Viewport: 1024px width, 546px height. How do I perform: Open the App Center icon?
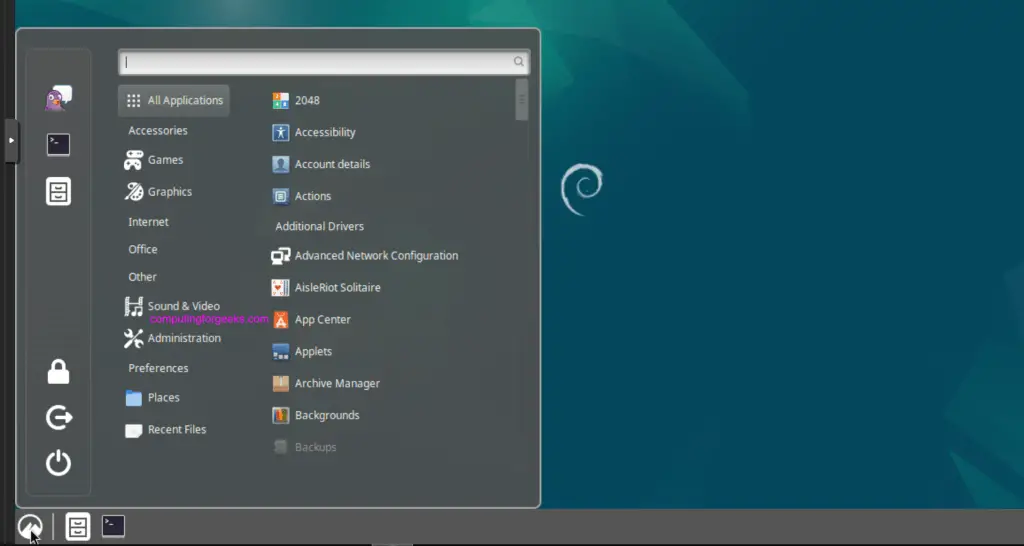pyautogui.click(x=281, y=319)
